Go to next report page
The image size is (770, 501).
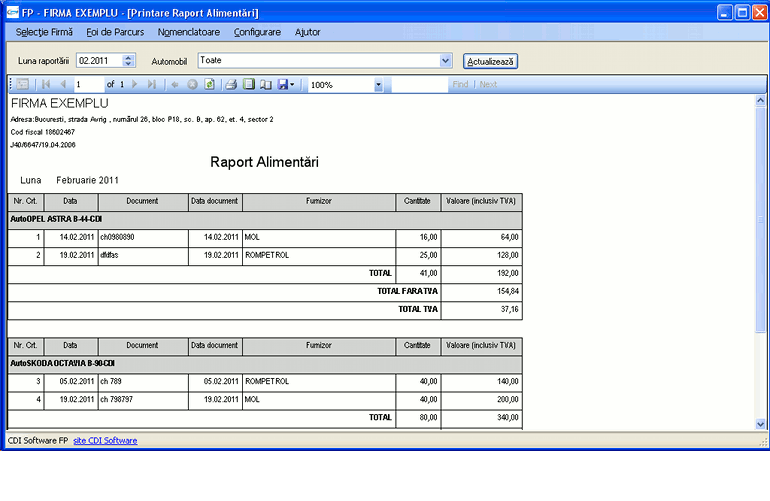135,84
